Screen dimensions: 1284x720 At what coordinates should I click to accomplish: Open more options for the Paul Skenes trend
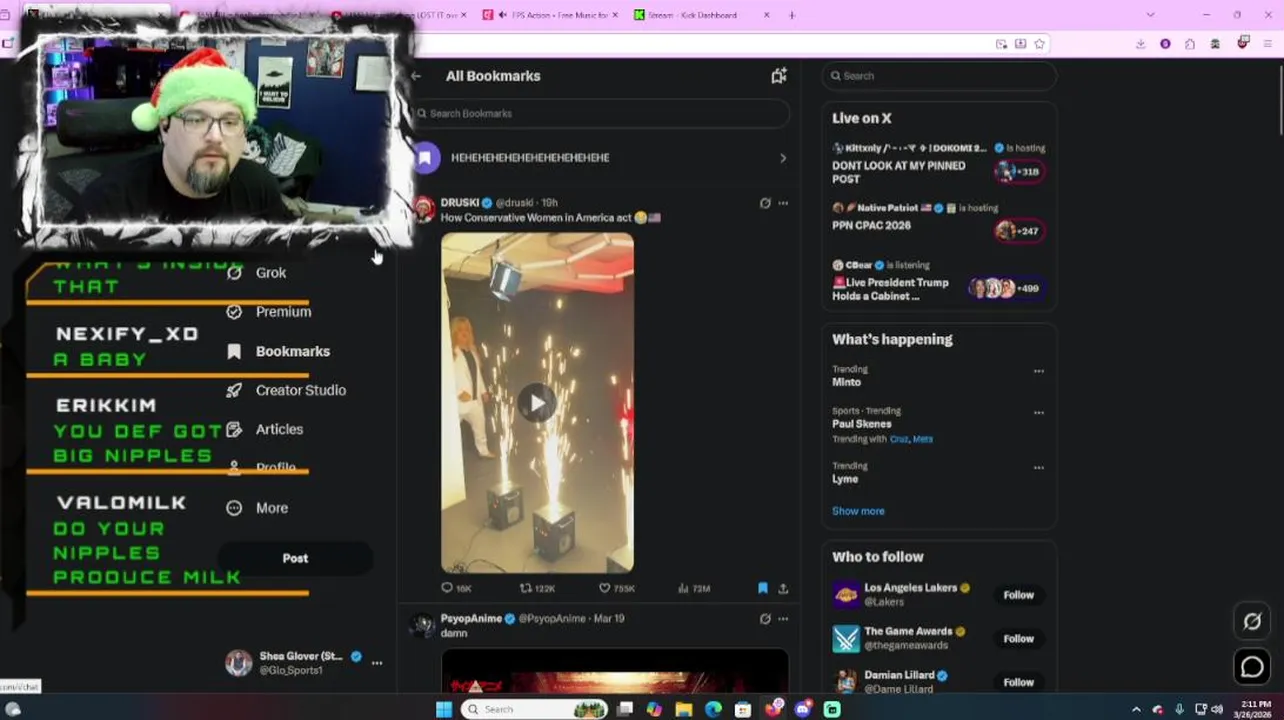pos(1039,412)
